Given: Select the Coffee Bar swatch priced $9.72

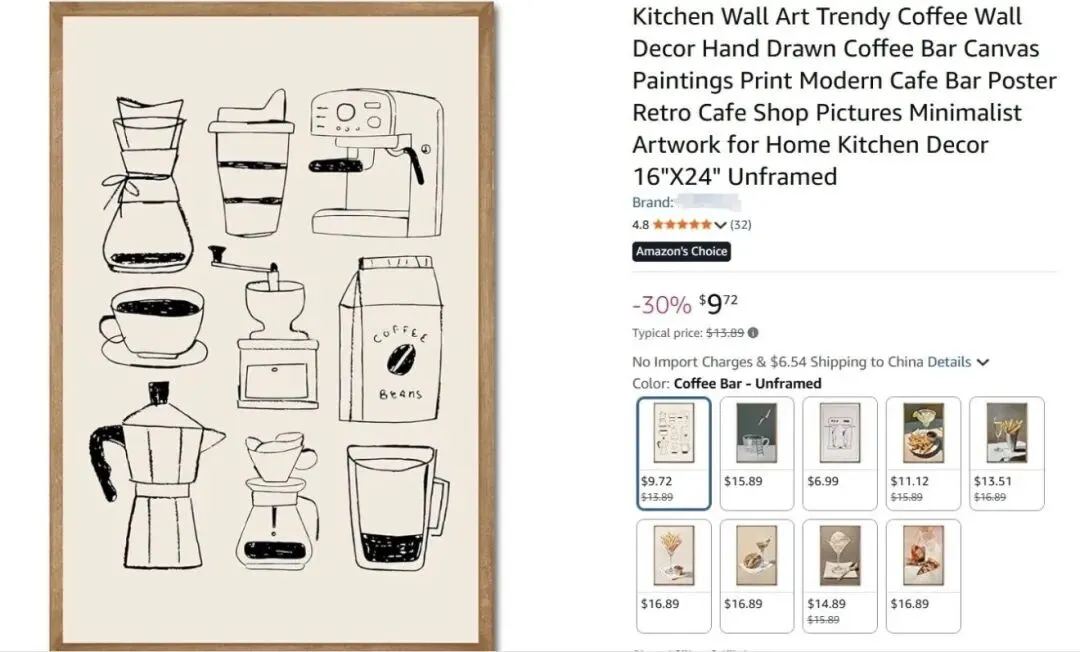Looking at the screenshot, I should 674,453.
